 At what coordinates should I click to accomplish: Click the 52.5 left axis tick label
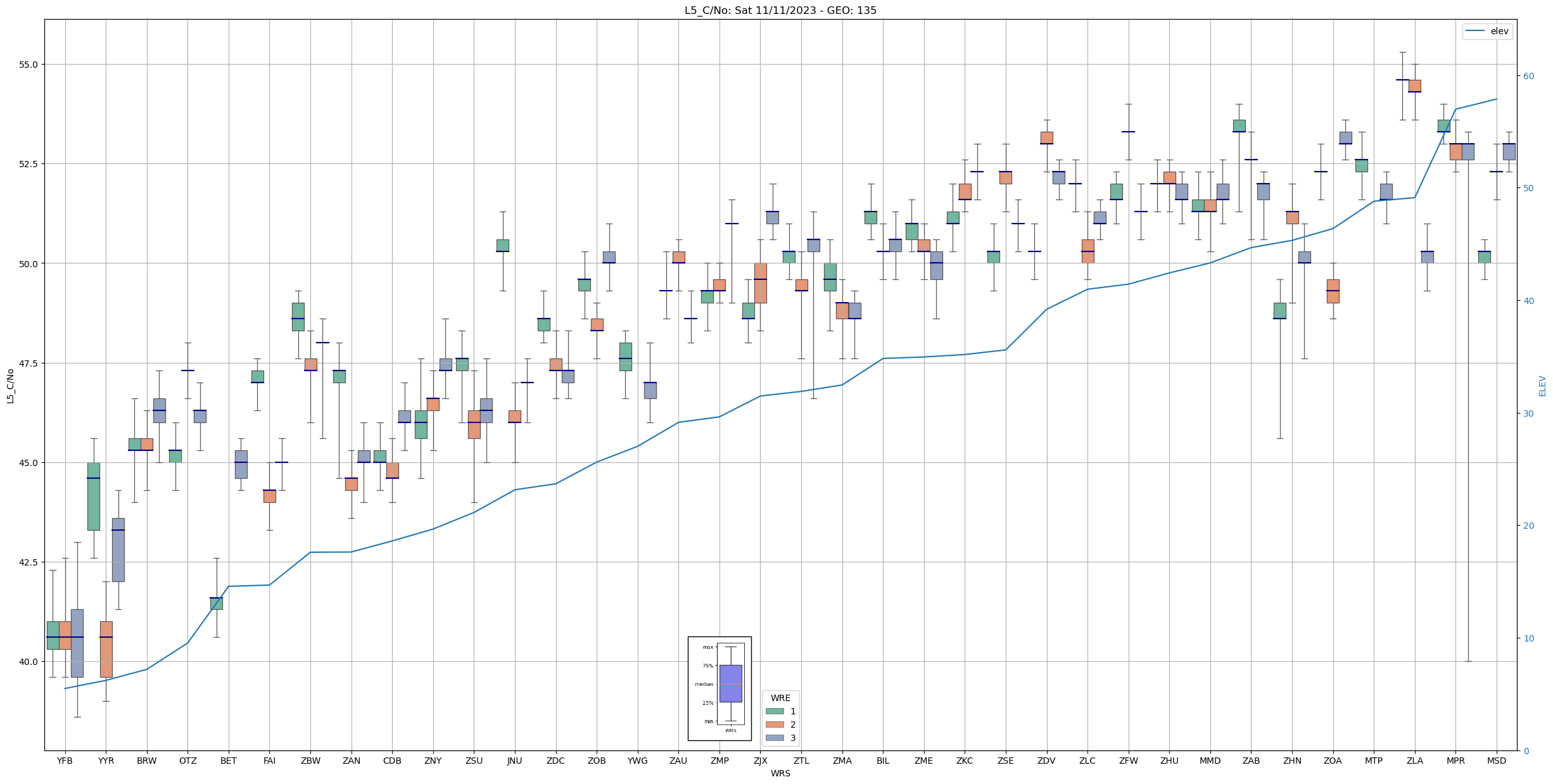coord(29,164)
